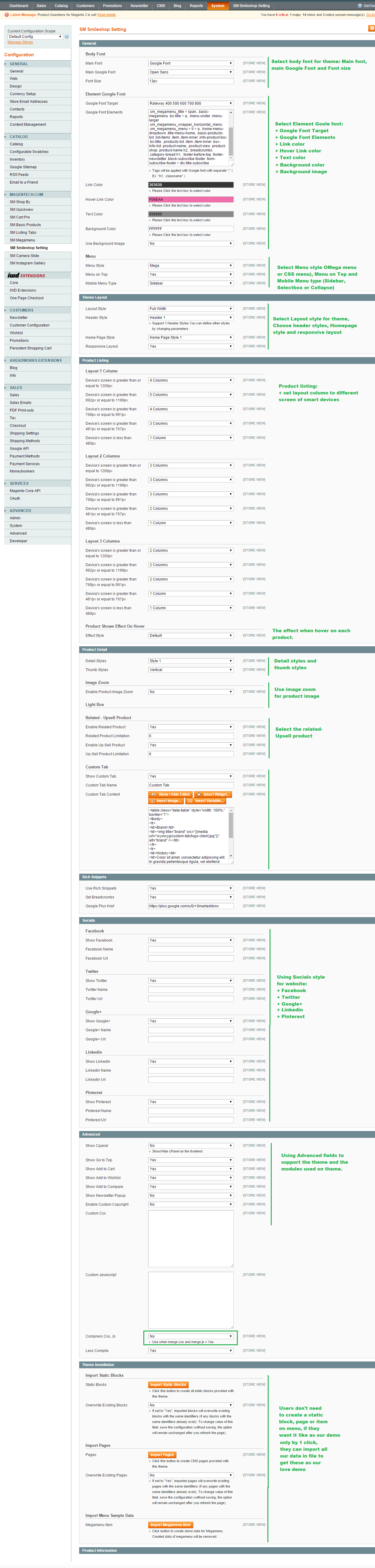Open the Current Configuration Scope dropdown
Viewport: 375px width, 1568px height.
click(35, 36)
